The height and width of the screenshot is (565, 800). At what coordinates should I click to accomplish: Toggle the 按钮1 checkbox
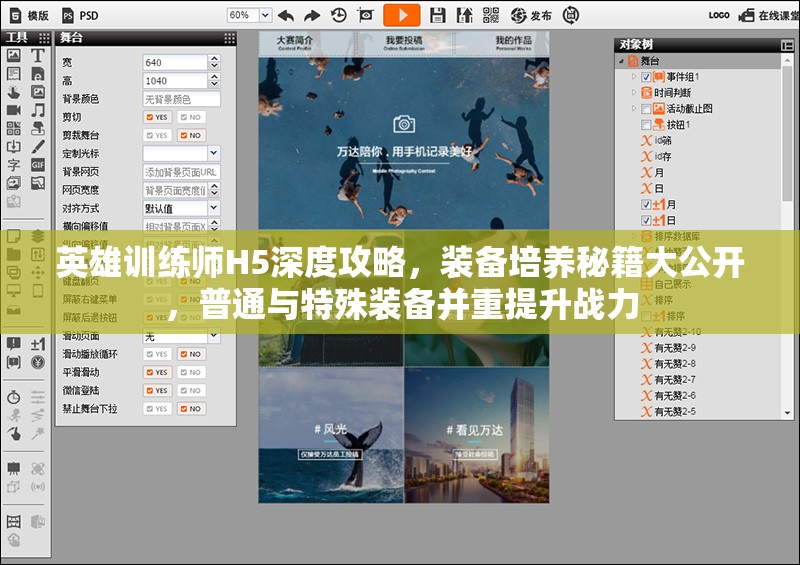click(x=646, y=125)
